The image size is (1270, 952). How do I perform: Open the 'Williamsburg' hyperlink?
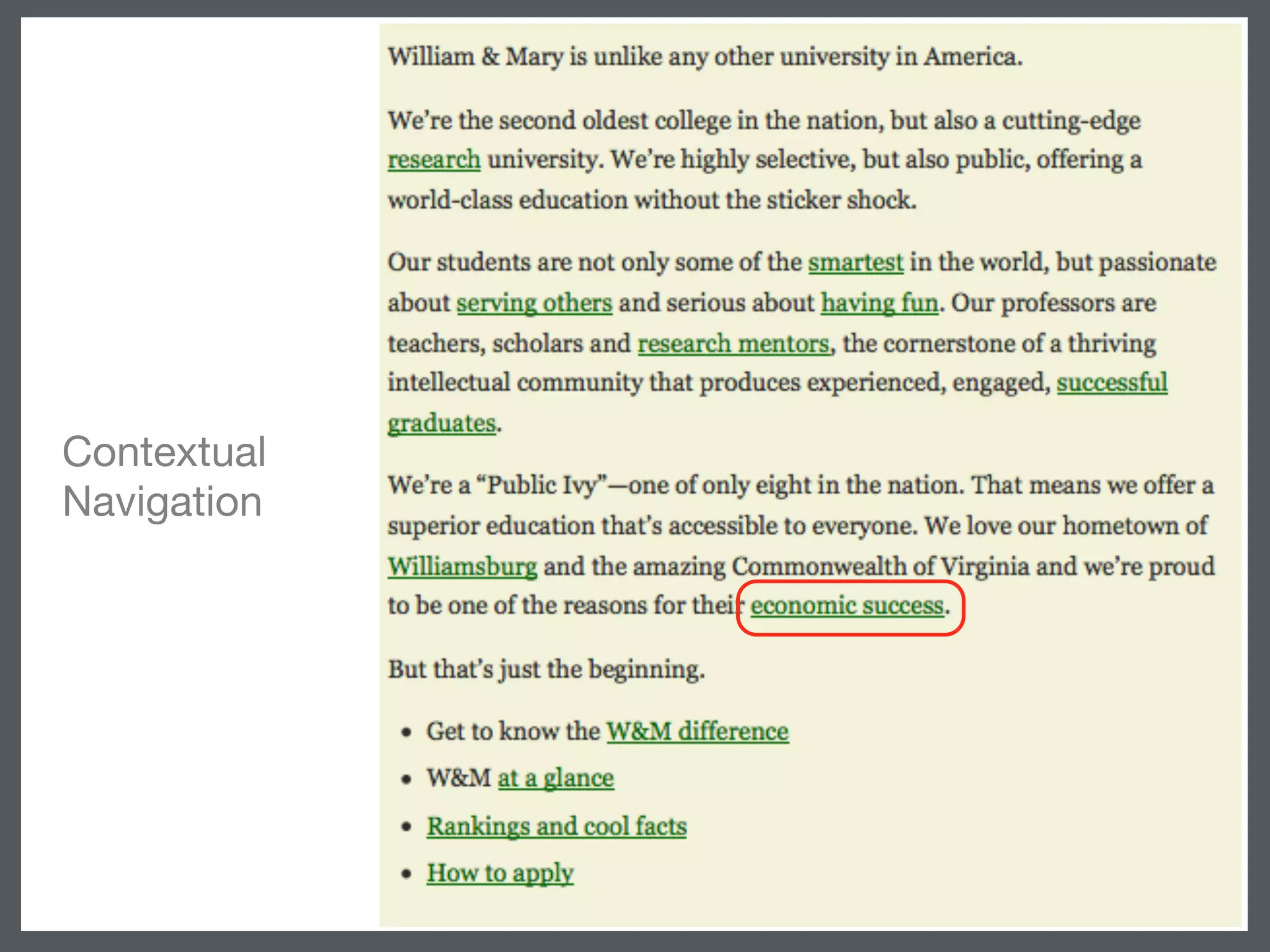click(463, 566)
